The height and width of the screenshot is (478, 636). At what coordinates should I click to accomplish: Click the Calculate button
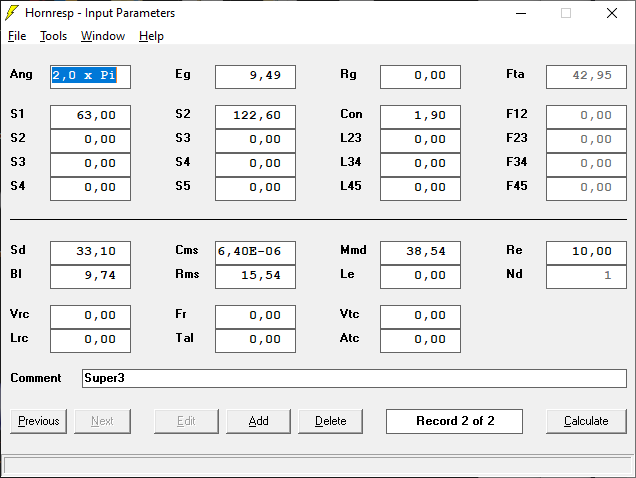[x=586, y=421]
